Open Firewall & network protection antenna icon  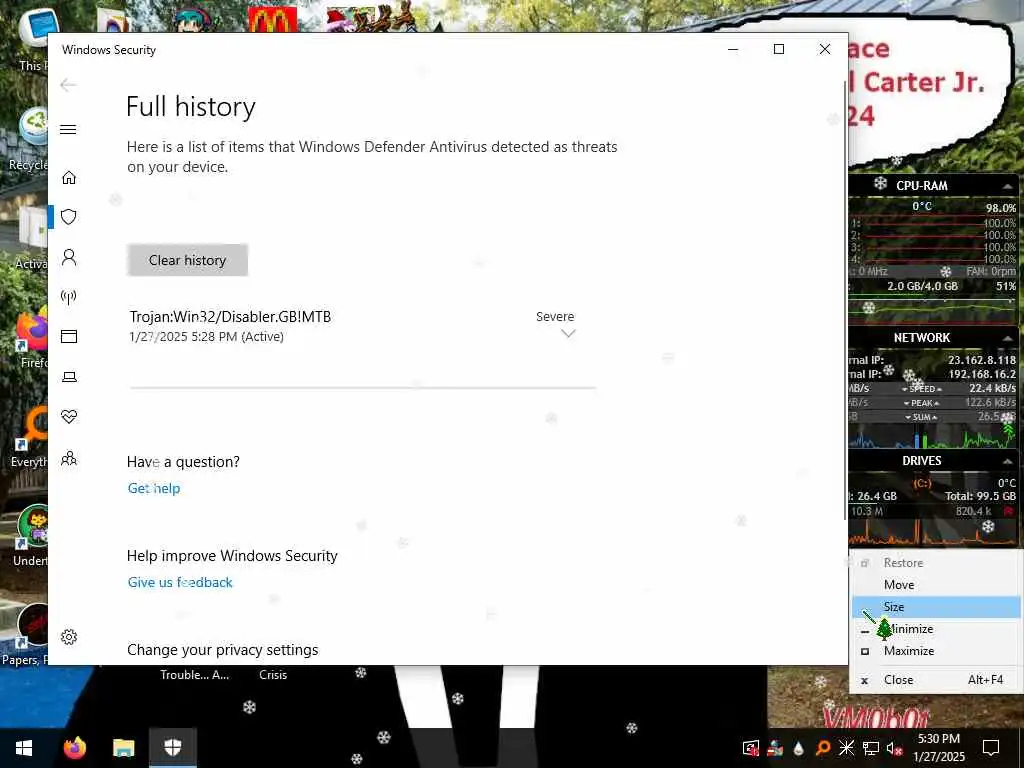69,297
